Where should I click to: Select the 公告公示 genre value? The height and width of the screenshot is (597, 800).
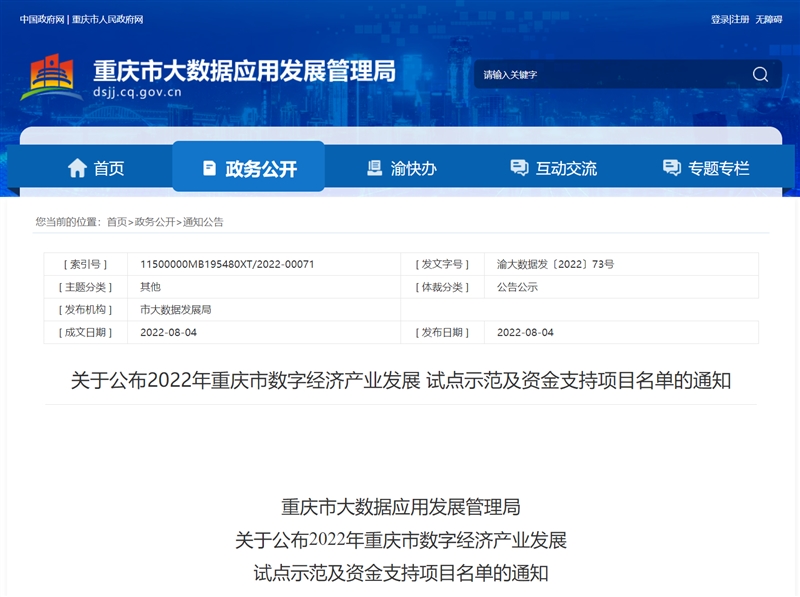(x=517, y=287)
